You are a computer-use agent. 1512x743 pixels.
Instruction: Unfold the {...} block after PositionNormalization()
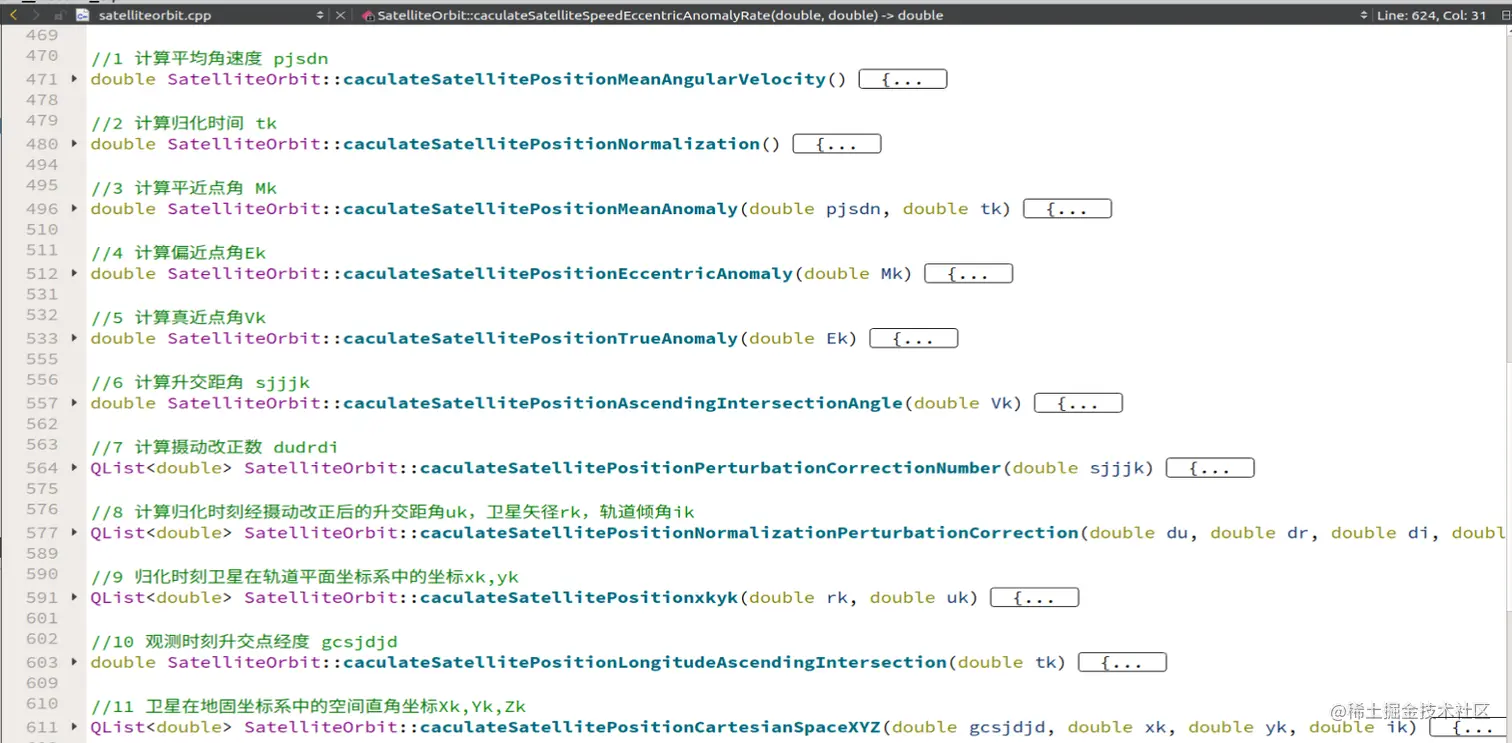tap(837, 144)
